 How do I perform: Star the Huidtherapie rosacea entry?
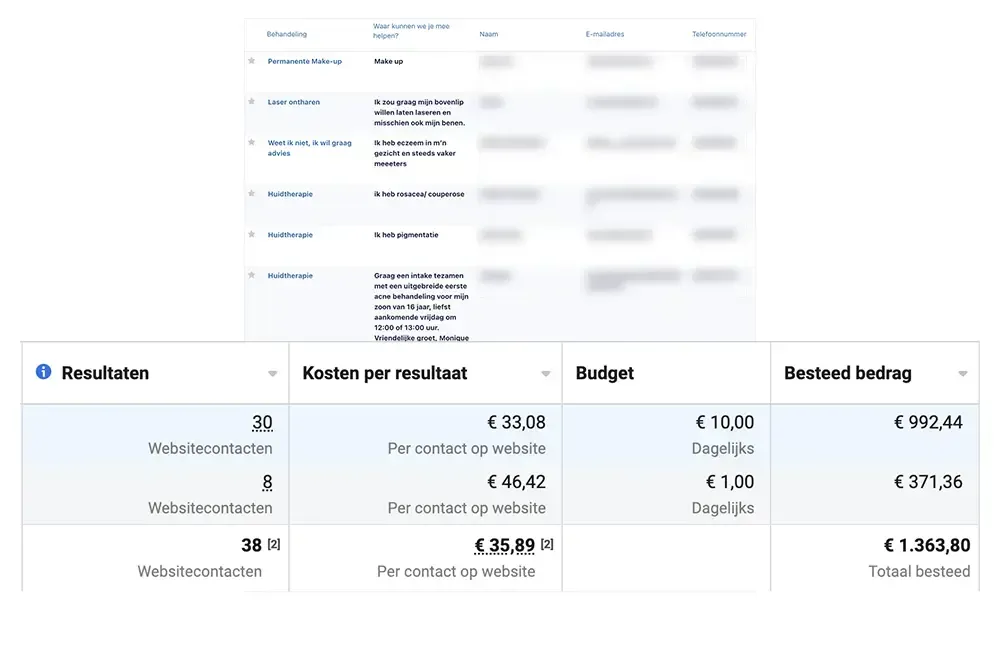[x=252, y=194]
